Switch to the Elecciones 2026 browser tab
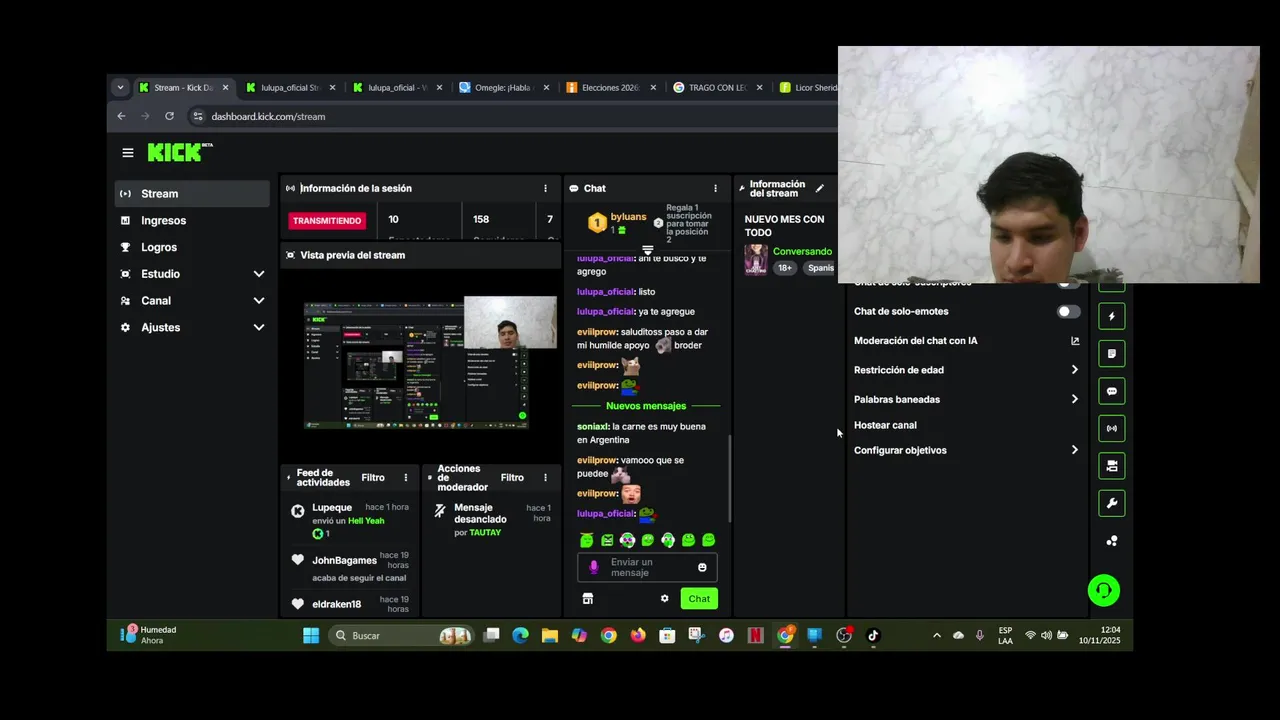The image size is (1280, 720). click(x=610, y=88)
